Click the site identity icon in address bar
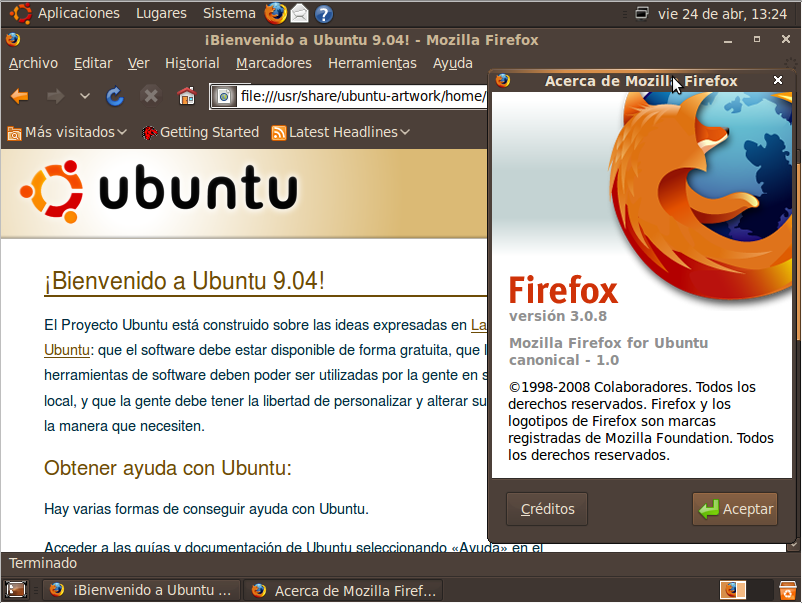Screen dimensions: 802x603 (x=224, y=96)
